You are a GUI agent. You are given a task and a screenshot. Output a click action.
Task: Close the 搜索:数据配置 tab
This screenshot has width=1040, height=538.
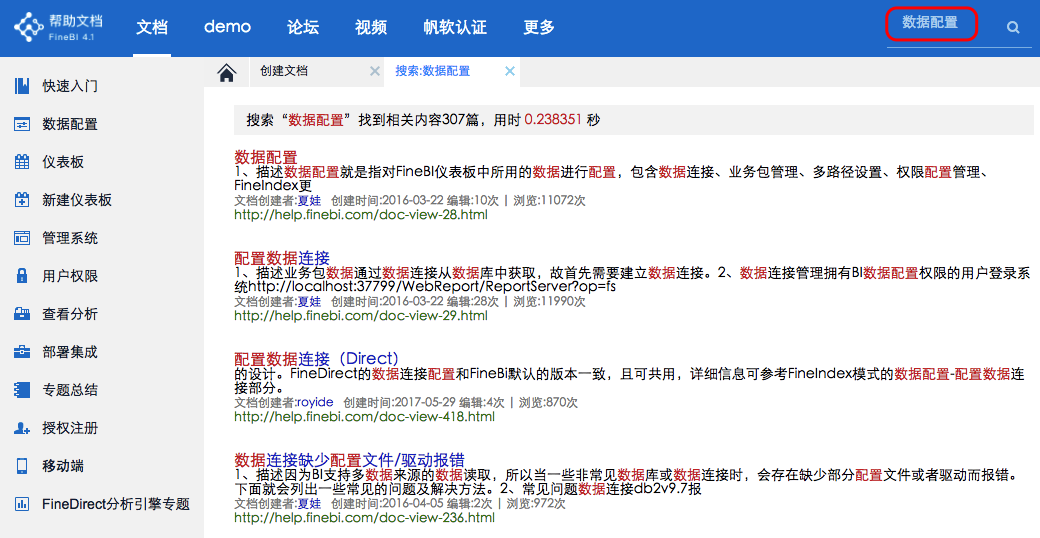(x=509, y=71)
